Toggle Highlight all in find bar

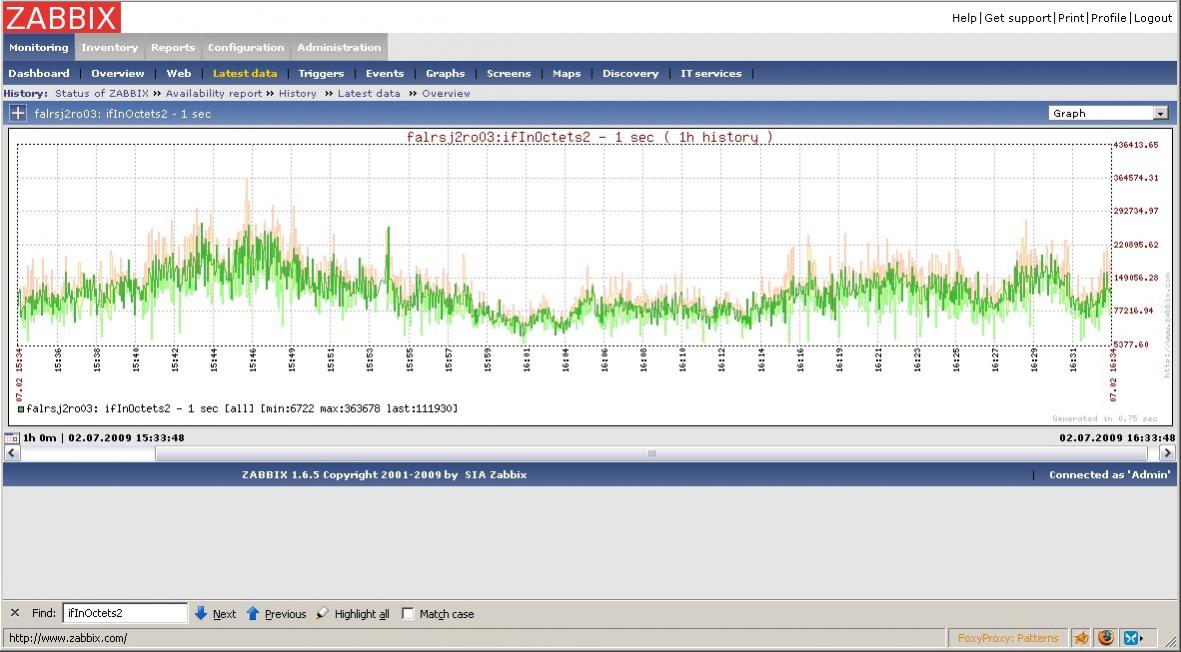(352, 614)
